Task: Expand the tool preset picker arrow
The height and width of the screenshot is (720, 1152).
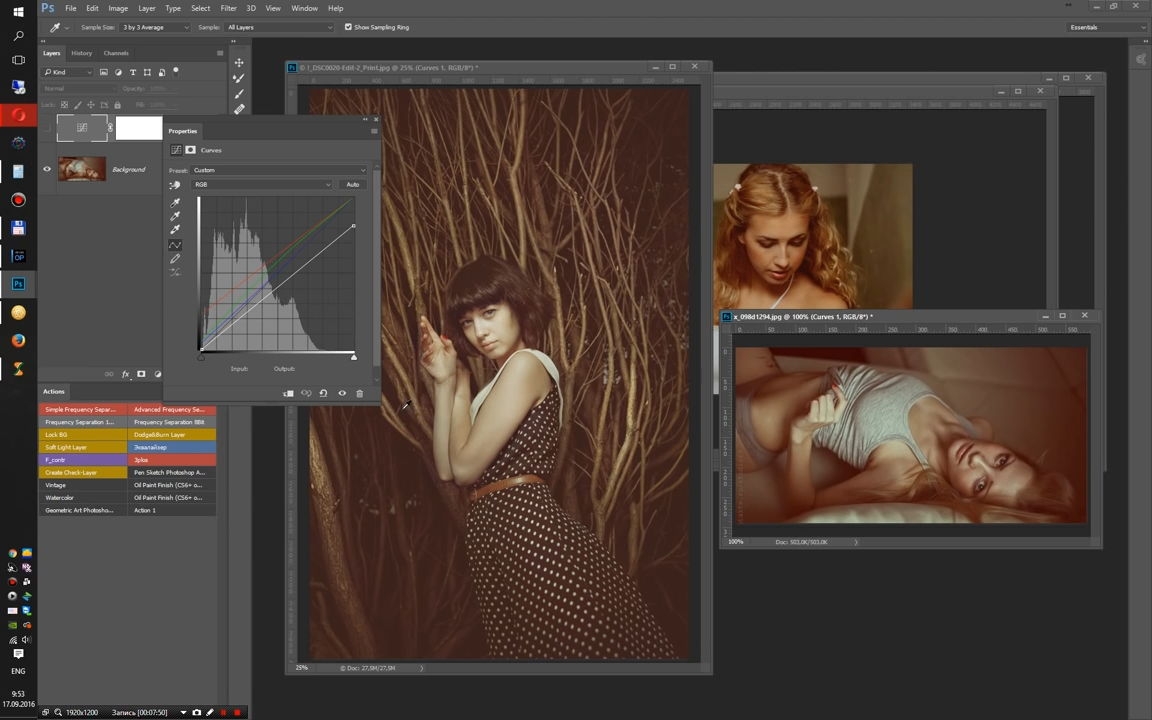Action: pyautogui.click(x=67, y=28)
